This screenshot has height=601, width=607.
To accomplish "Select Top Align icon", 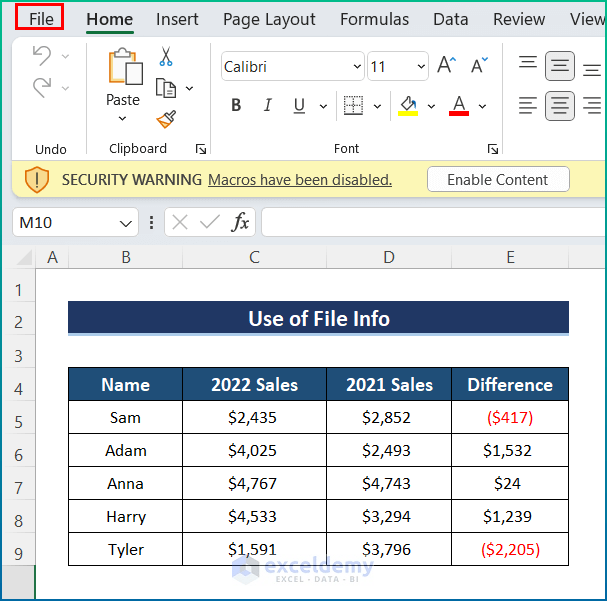I will click(528, 63).
